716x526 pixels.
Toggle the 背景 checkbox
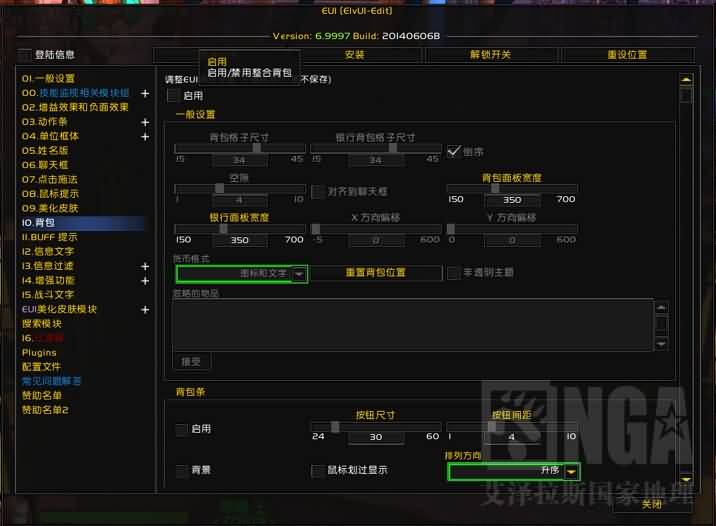(181, 470)
